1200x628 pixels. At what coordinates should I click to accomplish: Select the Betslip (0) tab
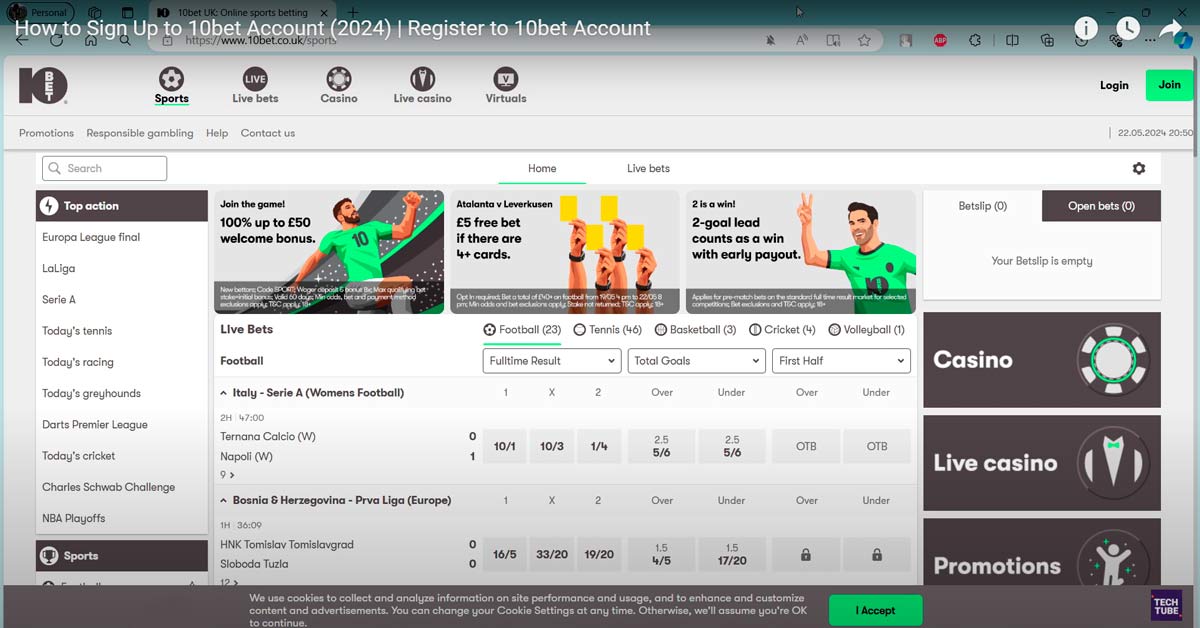[x=982, y=206]
